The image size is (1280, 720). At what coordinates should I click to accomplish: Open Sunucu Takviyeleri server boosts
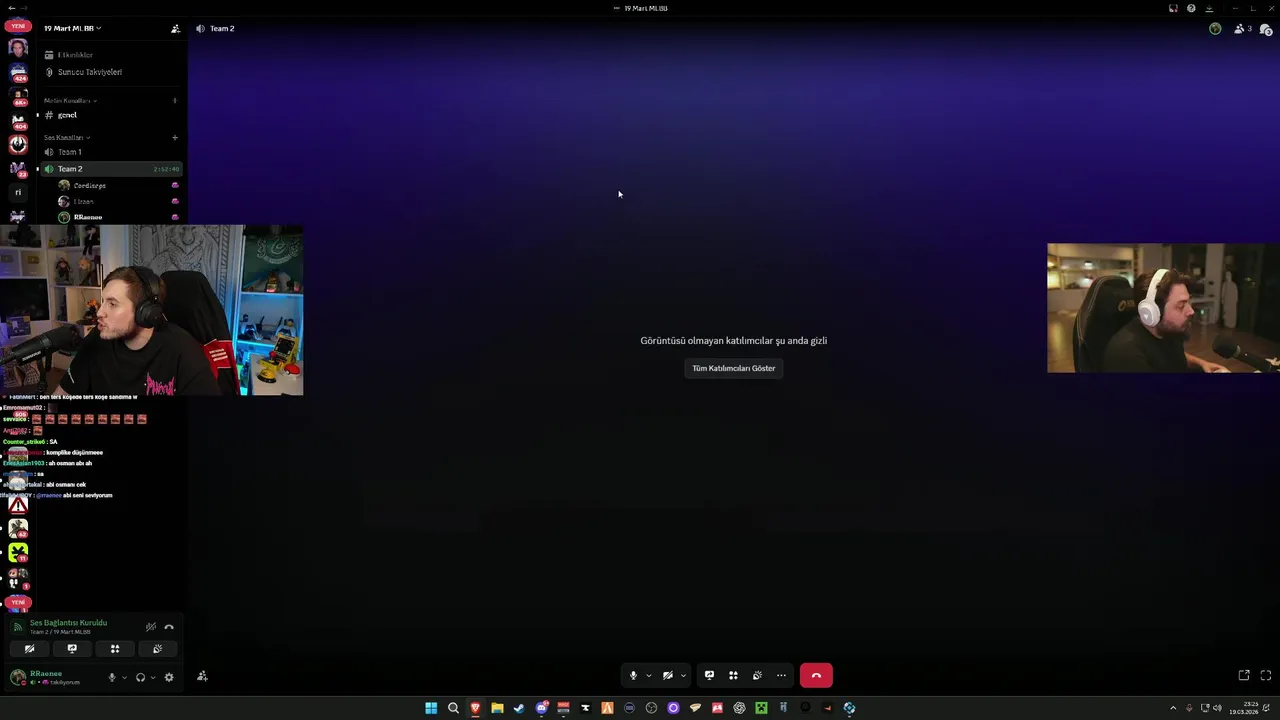point(110,72)
